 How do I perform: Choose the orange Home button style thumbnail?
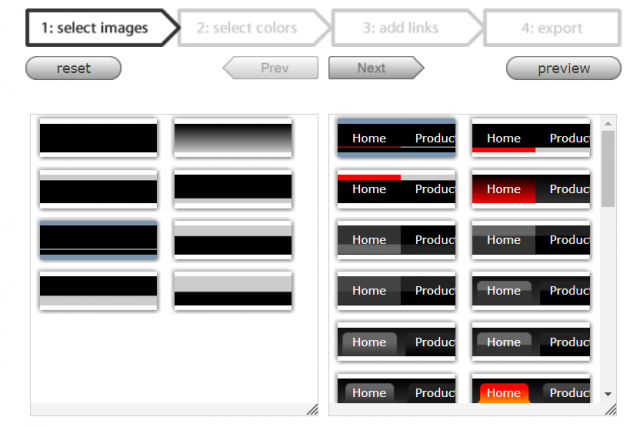click(530, 392)
